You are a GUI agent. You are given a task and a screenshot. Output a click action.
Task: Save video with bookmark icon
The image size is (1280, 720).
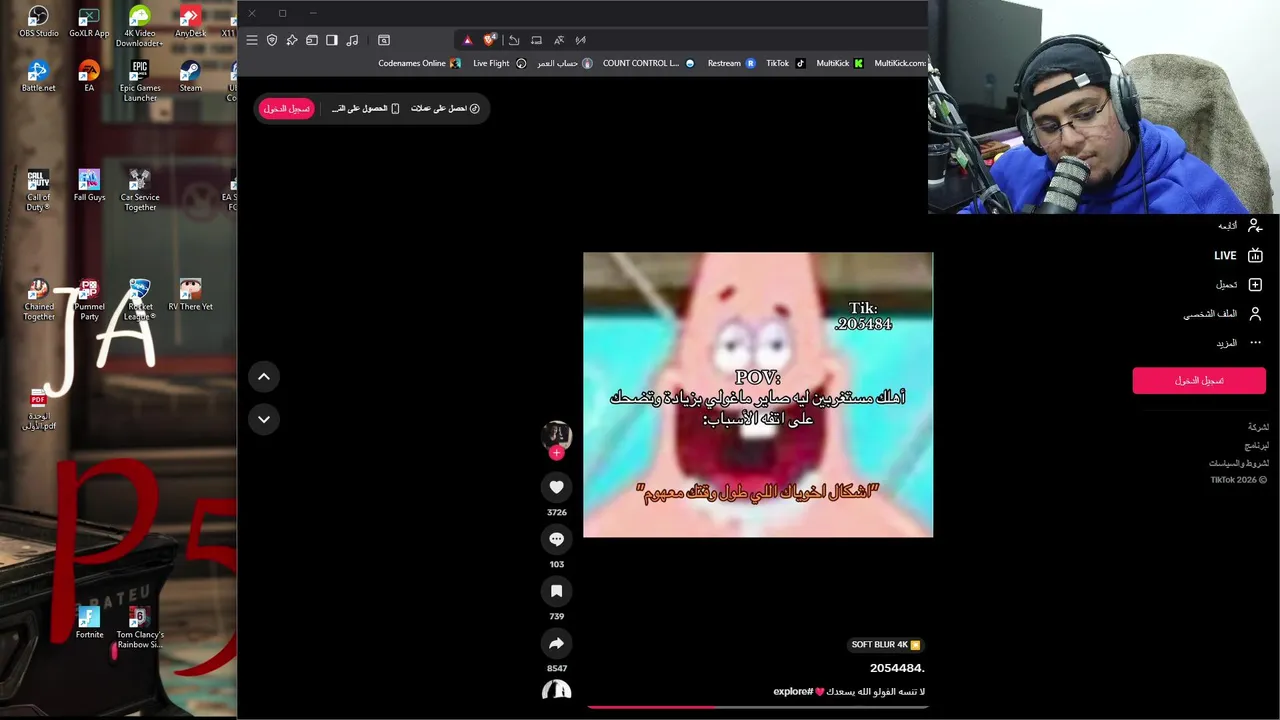pyautogui.click(x=557, y=591)
